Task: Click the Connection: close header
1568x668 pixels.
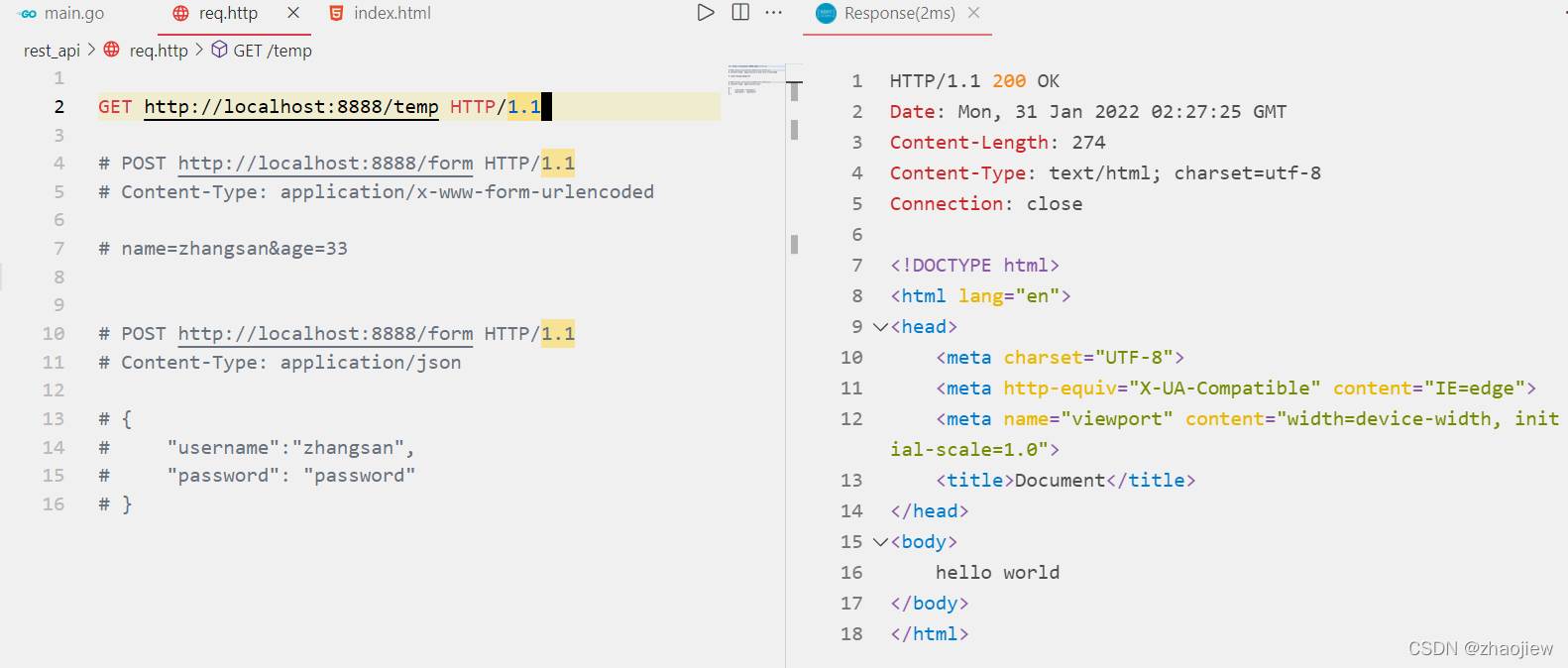Action: 986,204
